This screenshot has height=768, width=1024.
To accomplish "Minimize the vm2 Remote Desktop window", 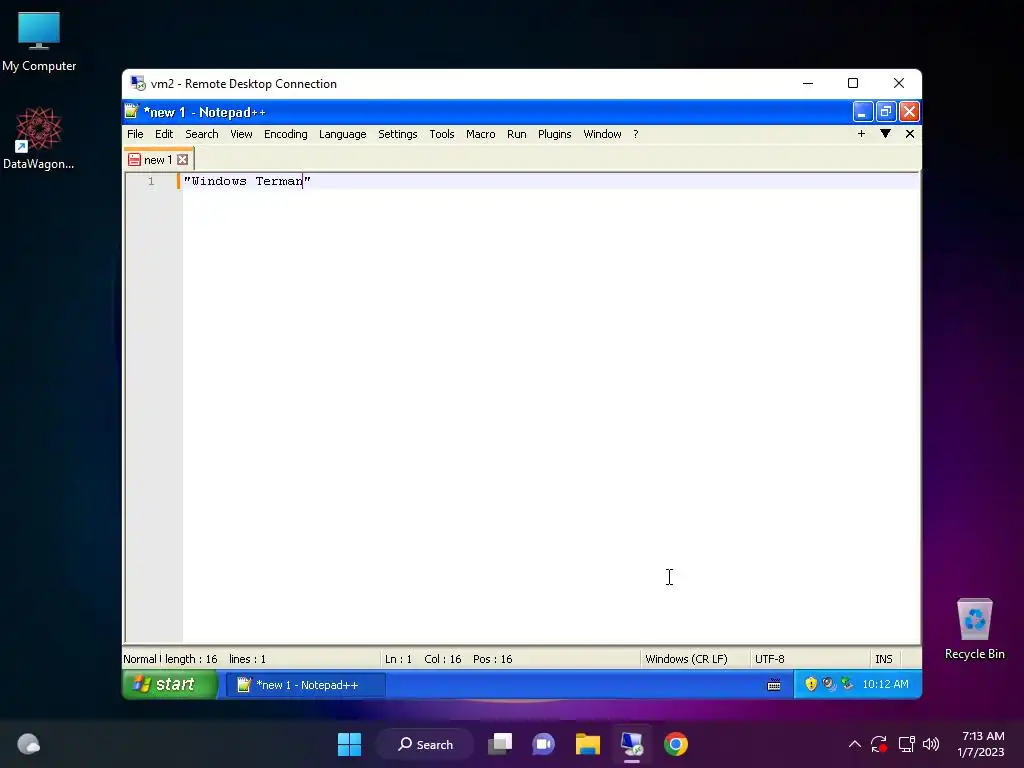I will click(x=808, y=83).
